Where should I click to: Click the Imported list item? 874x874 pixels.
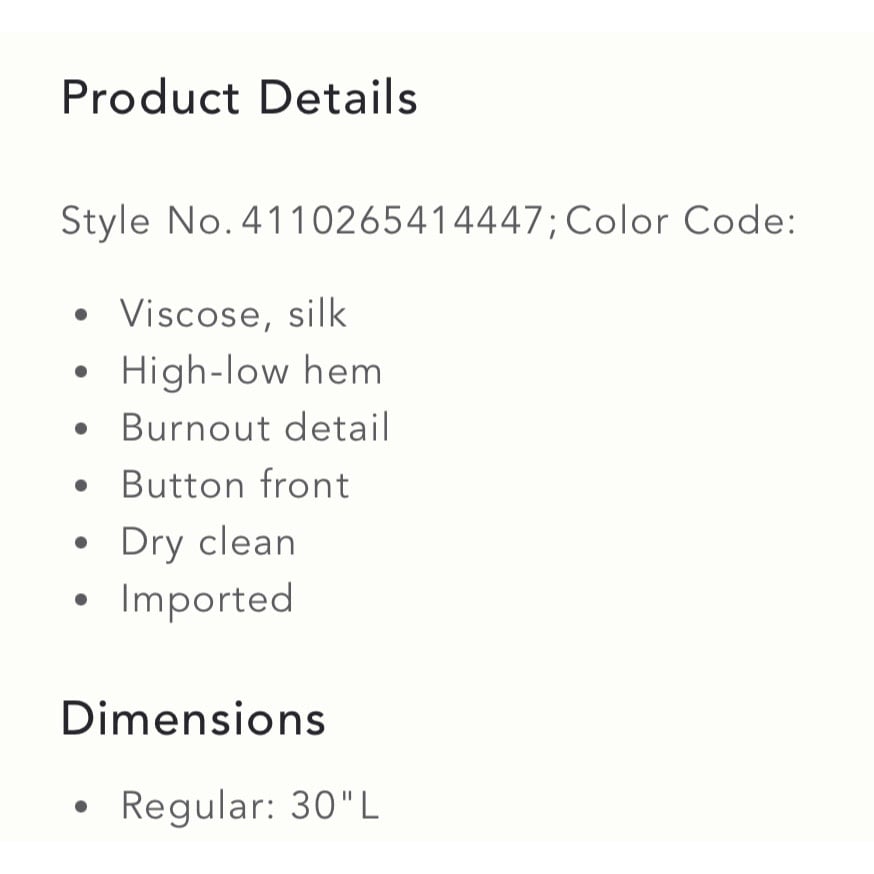pyautogui.click(x=207, y=599)
